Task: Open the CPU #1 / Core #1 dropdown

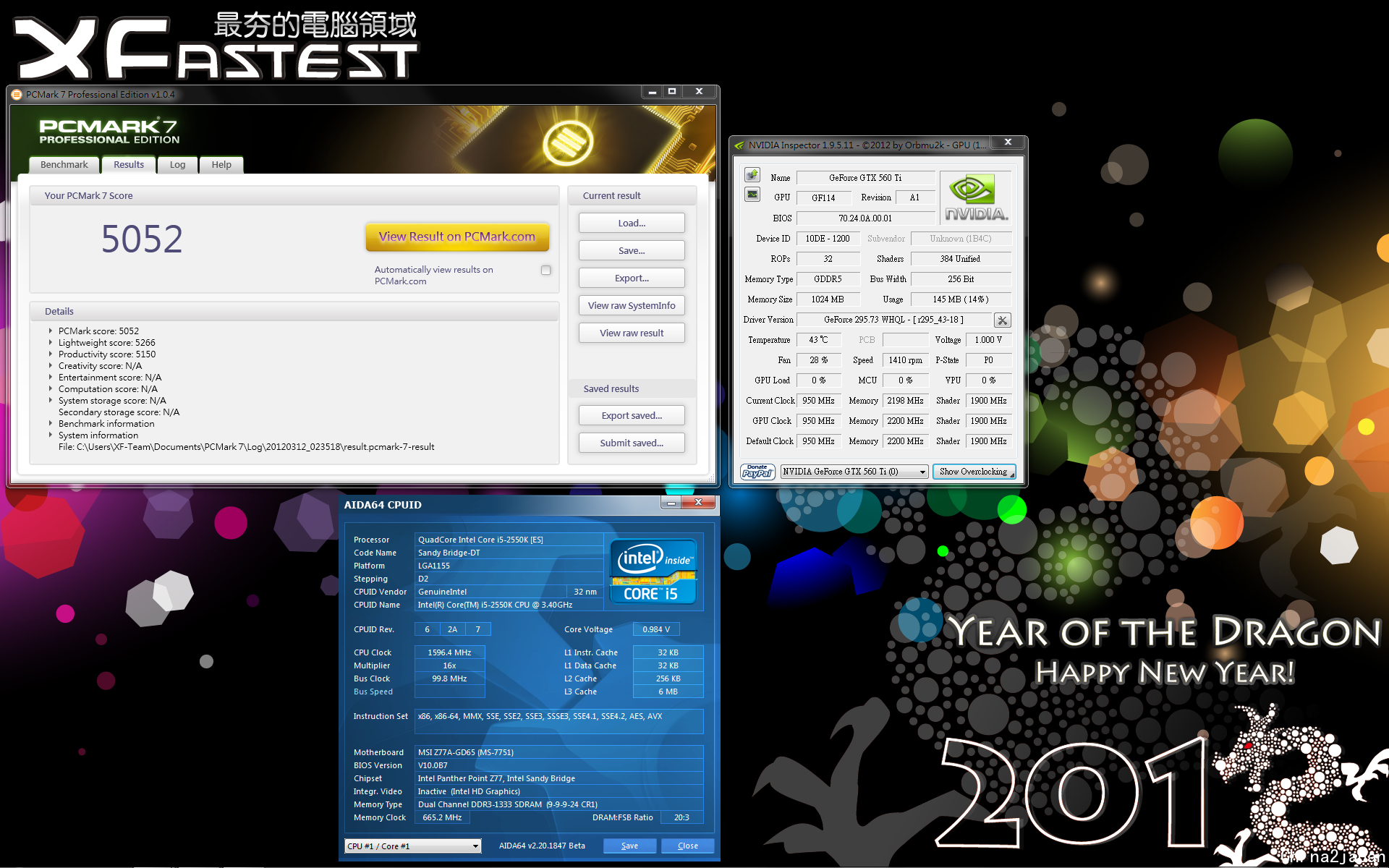Action: coord(413,846)
